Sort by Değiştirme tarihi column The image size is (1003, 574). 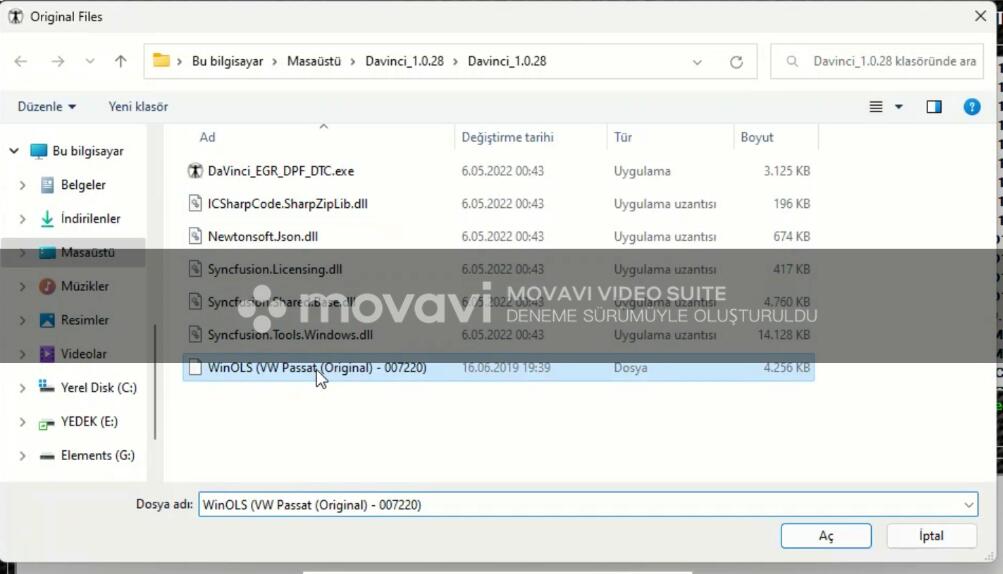pos(507,138)
